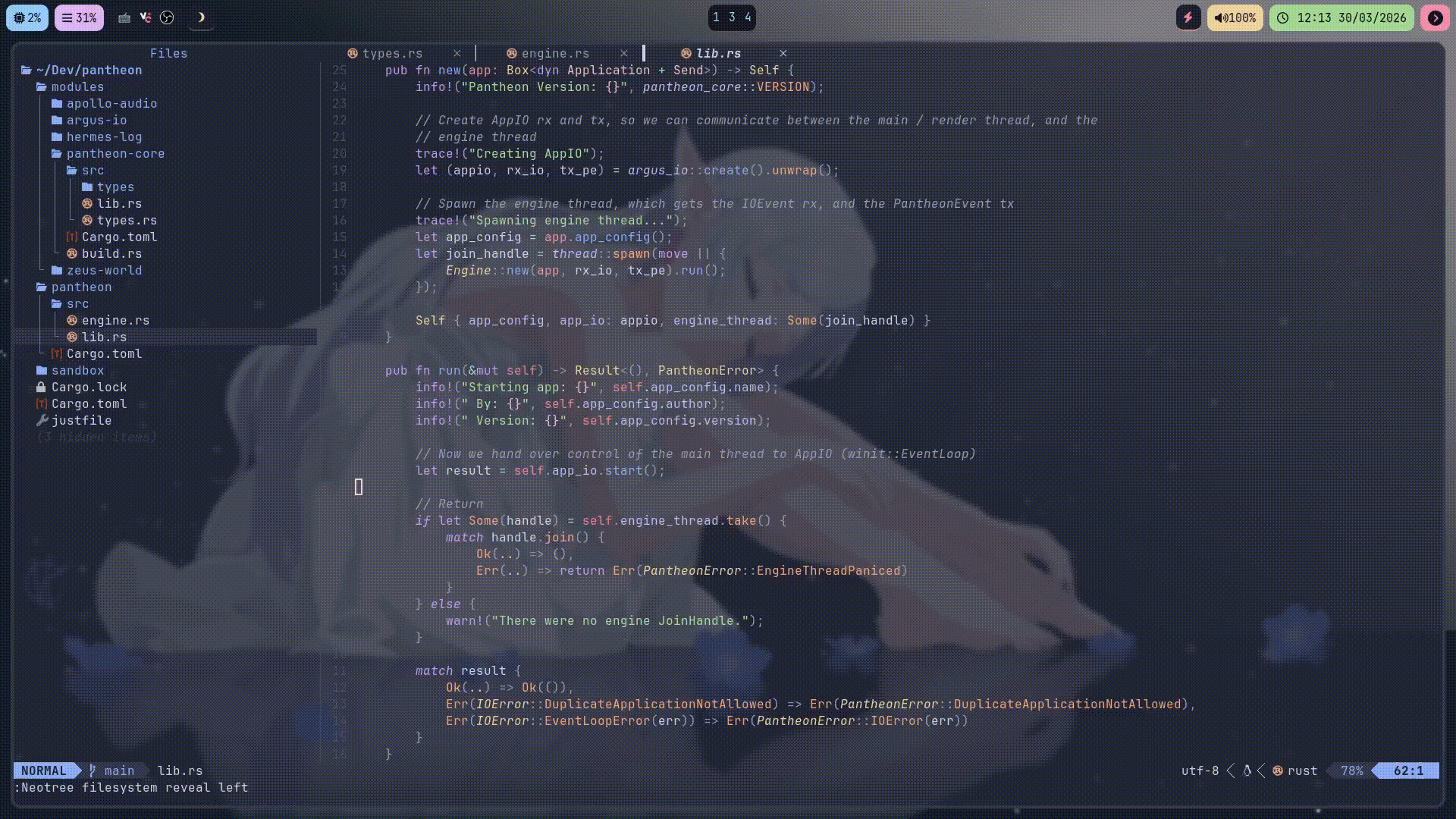Click the 31% memory usage slider widget
This screenshot has height=819, width=1456.
point(79,17)
